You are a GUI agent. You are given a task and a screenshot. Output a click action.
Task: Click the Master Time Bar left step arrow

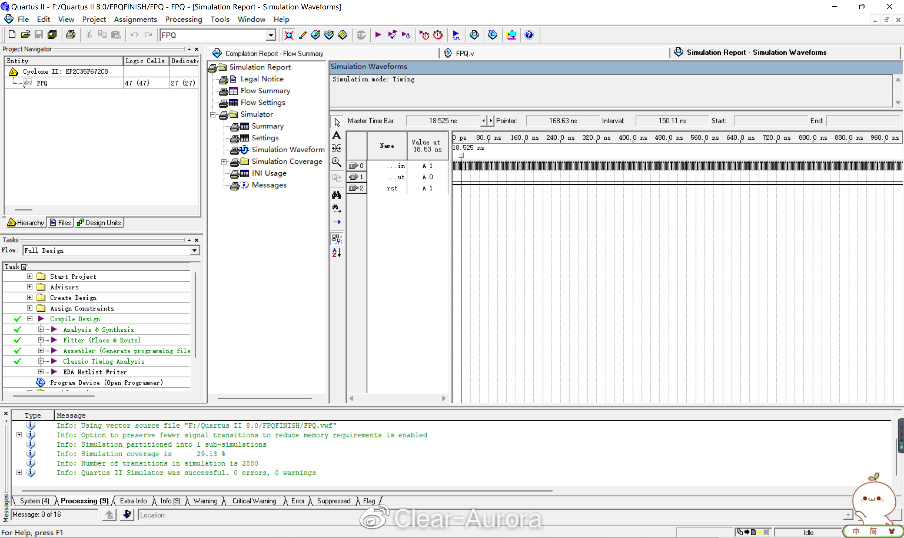pos(484,121)
